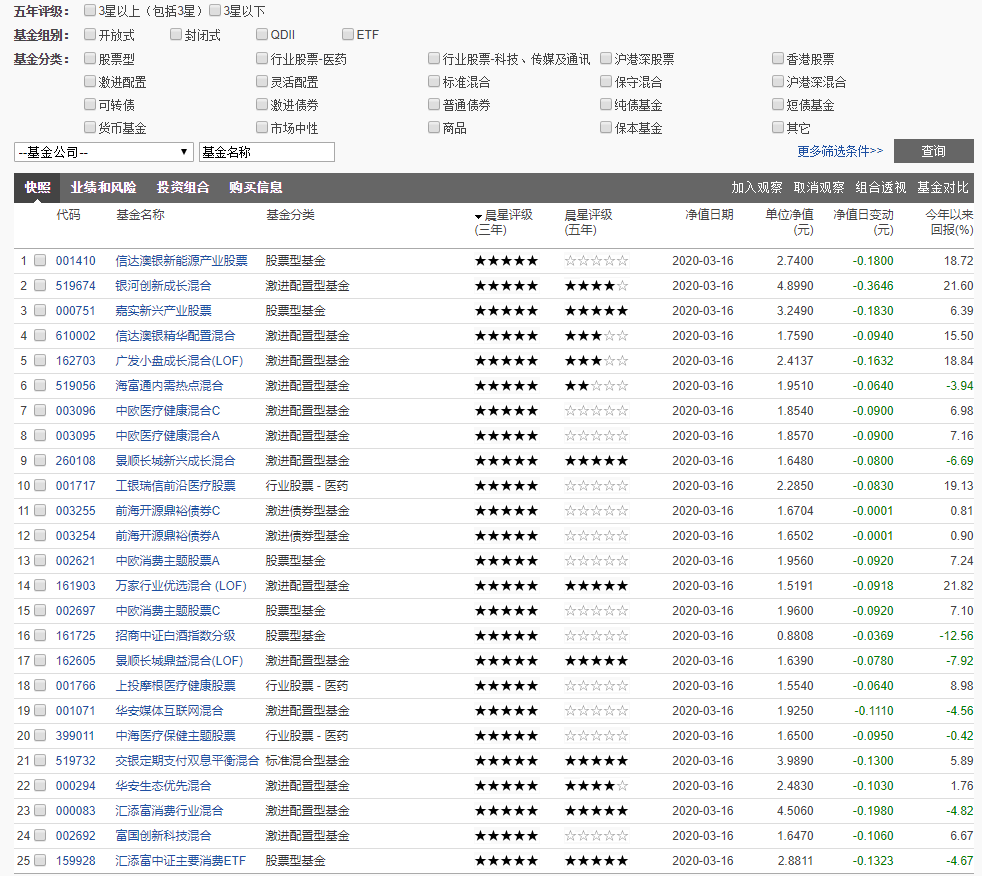Open fund 招商中证白酒指数分级
The height and width of the screenshot is (876, 982).
point(175,636)
